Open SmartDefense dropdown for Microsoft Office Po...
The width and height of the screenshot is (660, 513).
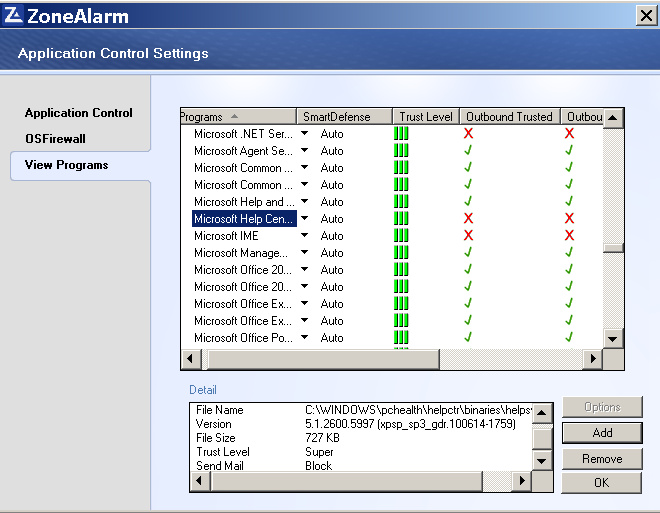tap(304, 337)
